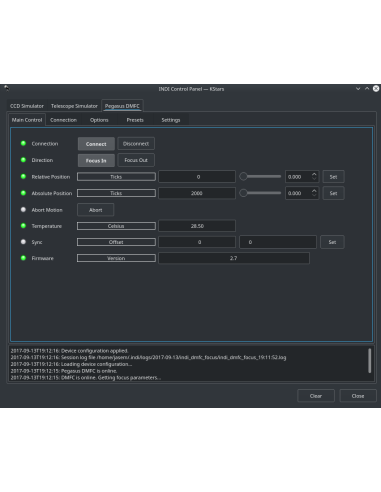Click Ticks label in Absolute Position row
The height and width of the screenshot is (492, 381).
tap(116, 193)
